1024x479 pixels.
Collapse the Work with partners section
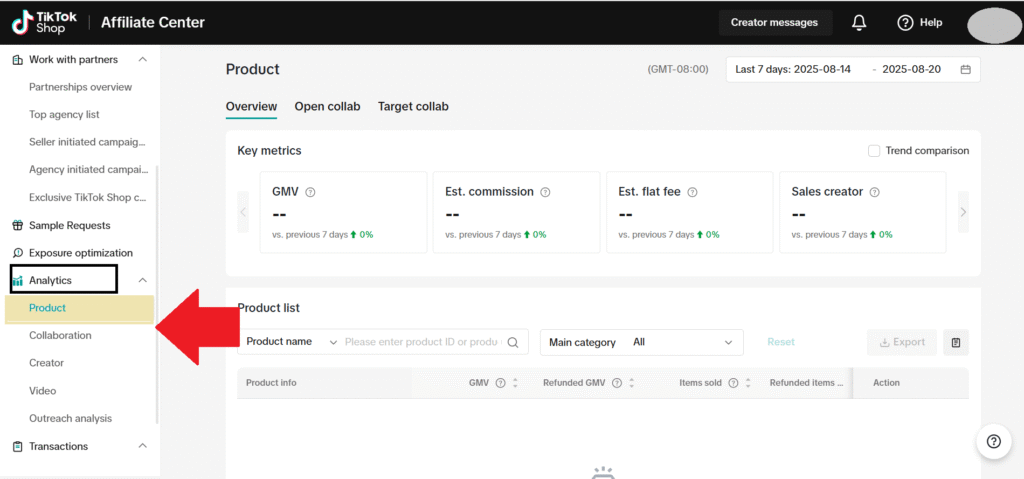(142, 60)
